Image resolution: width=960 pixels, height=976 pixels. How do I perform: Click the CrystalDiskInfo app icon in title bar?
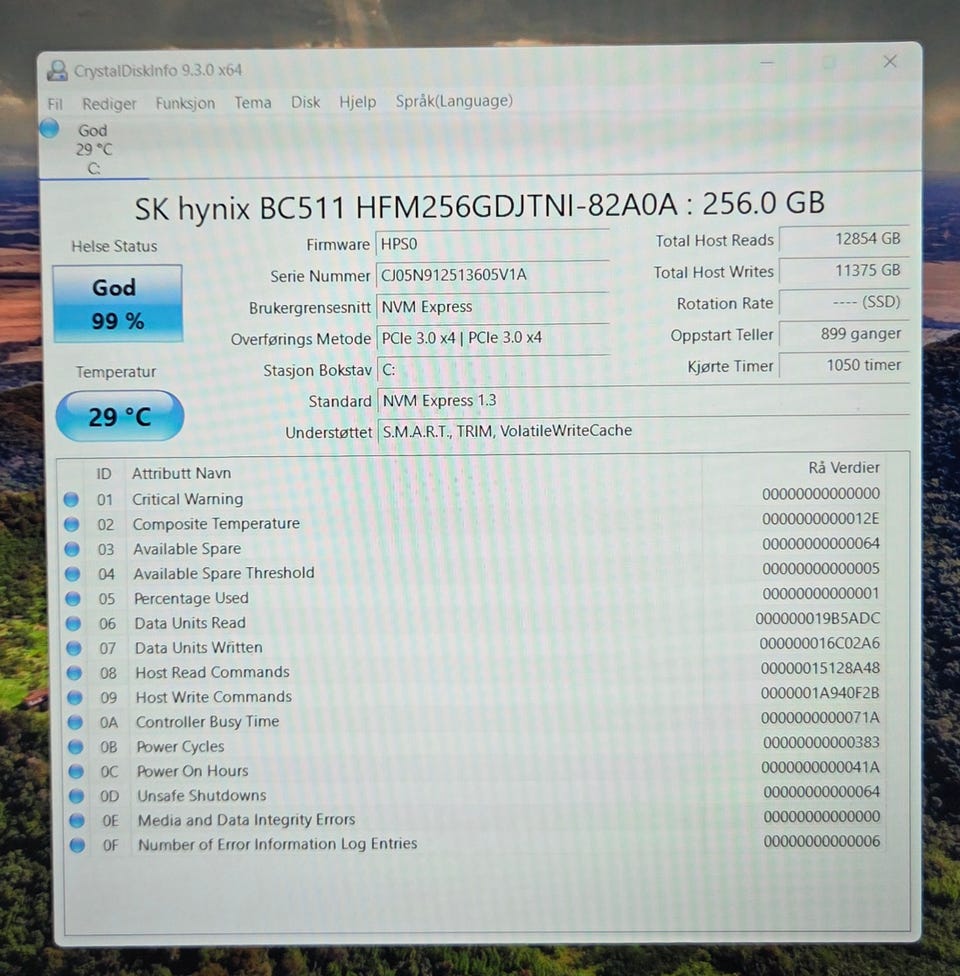[x=57, y=70]
